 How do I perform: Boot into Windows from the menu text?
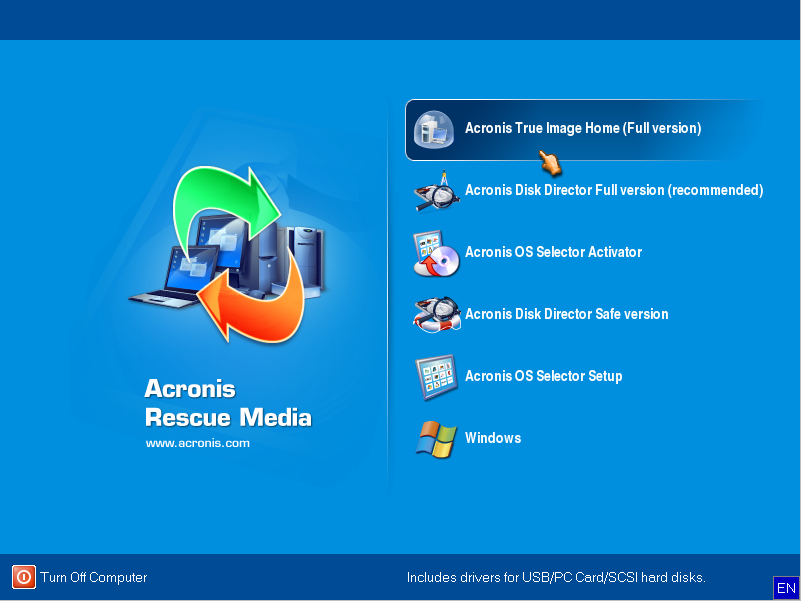pyautogui.click(x=493, y=439)
